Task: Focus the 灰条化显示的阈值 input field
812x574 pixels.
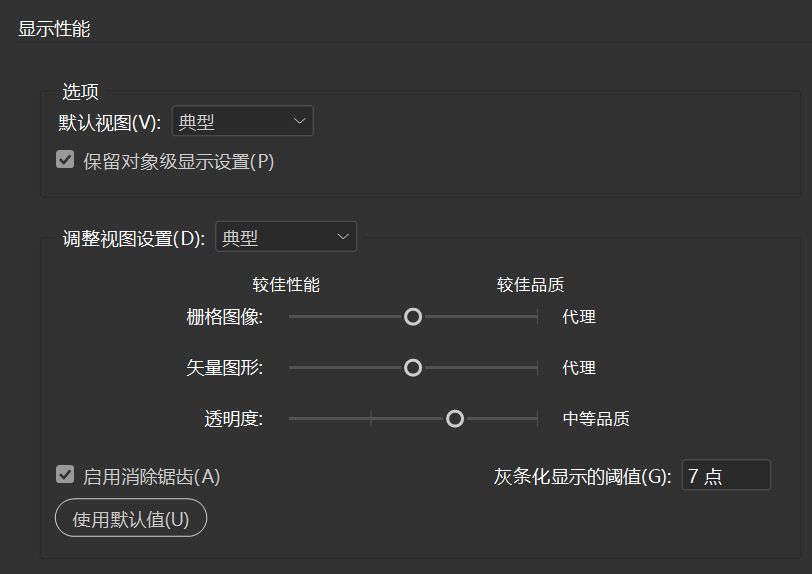Action: (725, 476)
